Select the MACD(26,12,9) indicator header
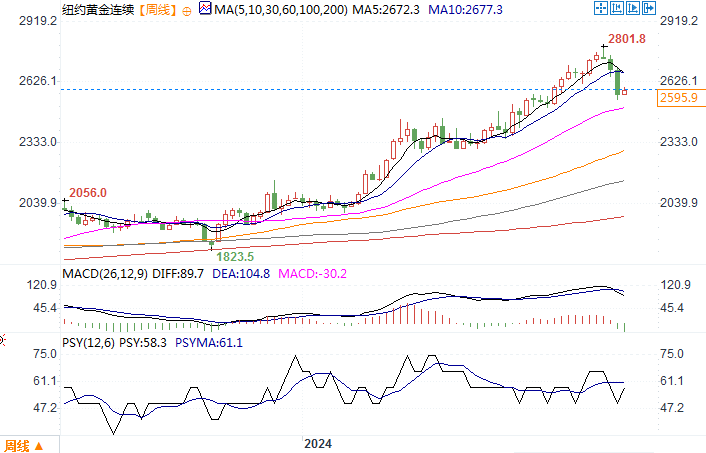Screen dimensions: 706x453 click(105, 274)
